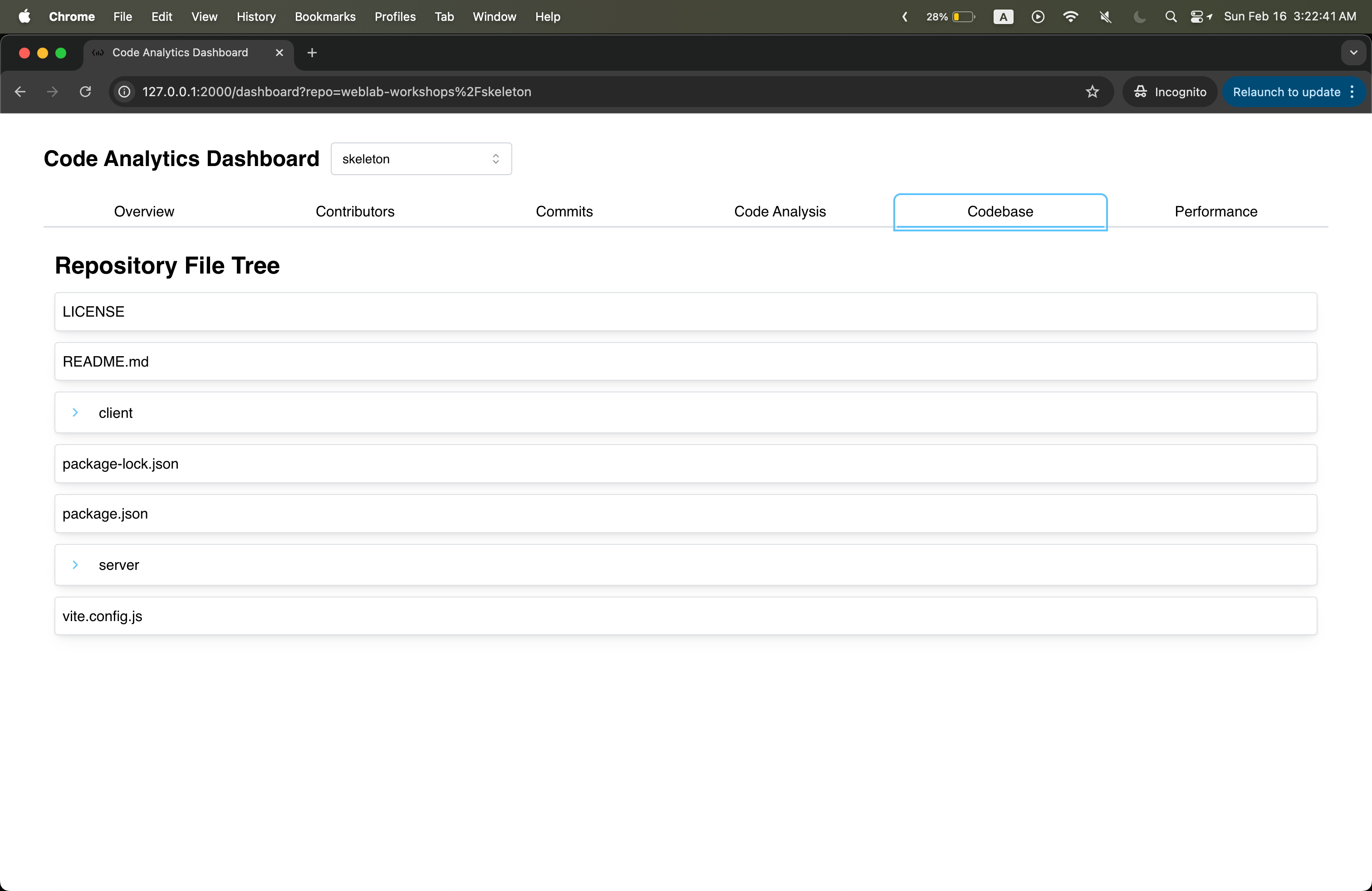The width and height of the screenshot is (1372, 891).
Task: Open the skeleton repository dropdown
Action: click(421, 159)
